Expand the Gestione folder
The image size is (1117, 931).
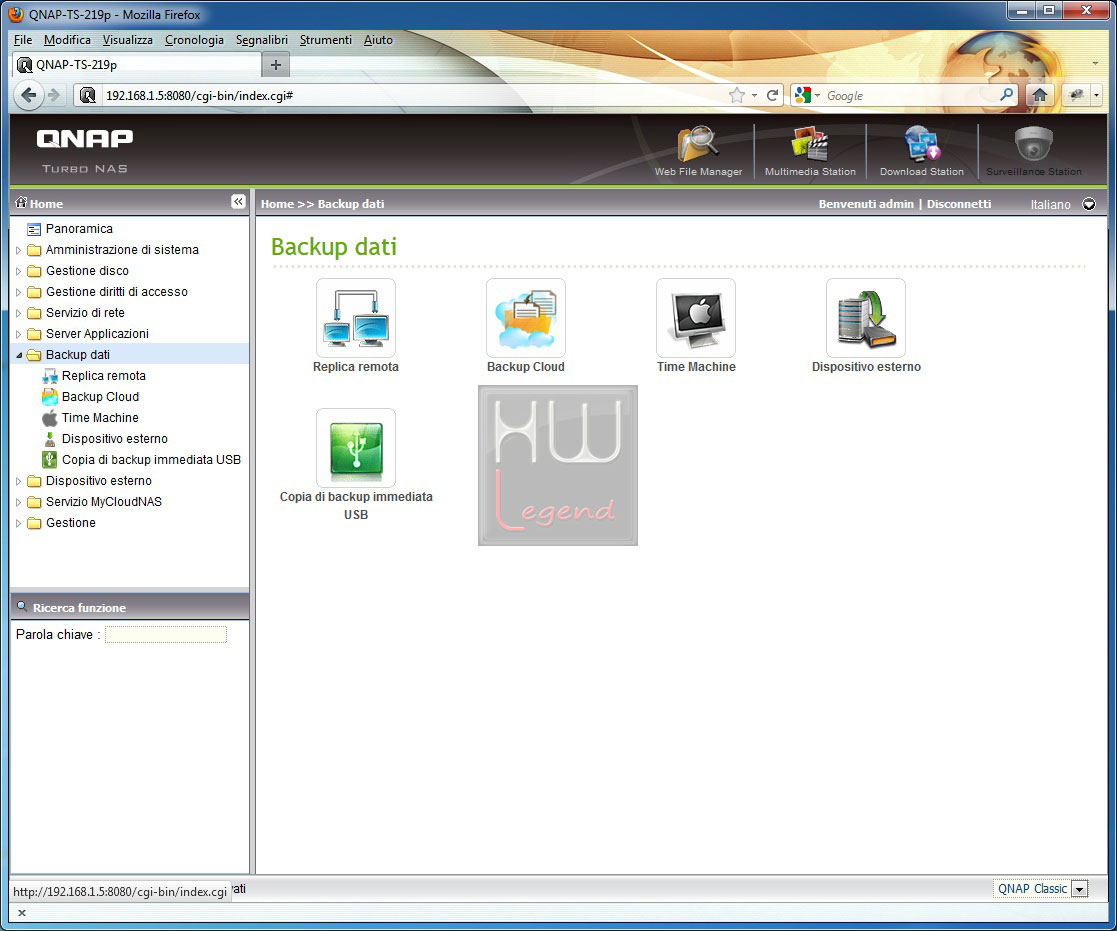tap(19, 524)
